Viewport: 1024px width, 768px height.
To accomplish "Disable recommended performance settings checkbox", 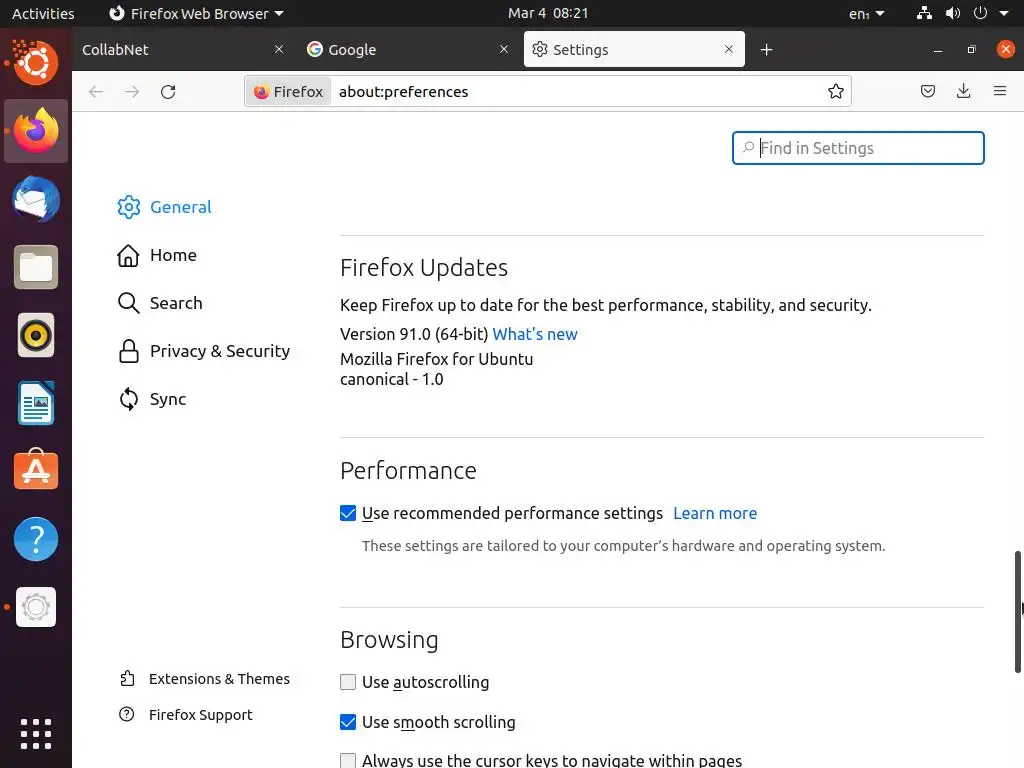I will (348, 514).
